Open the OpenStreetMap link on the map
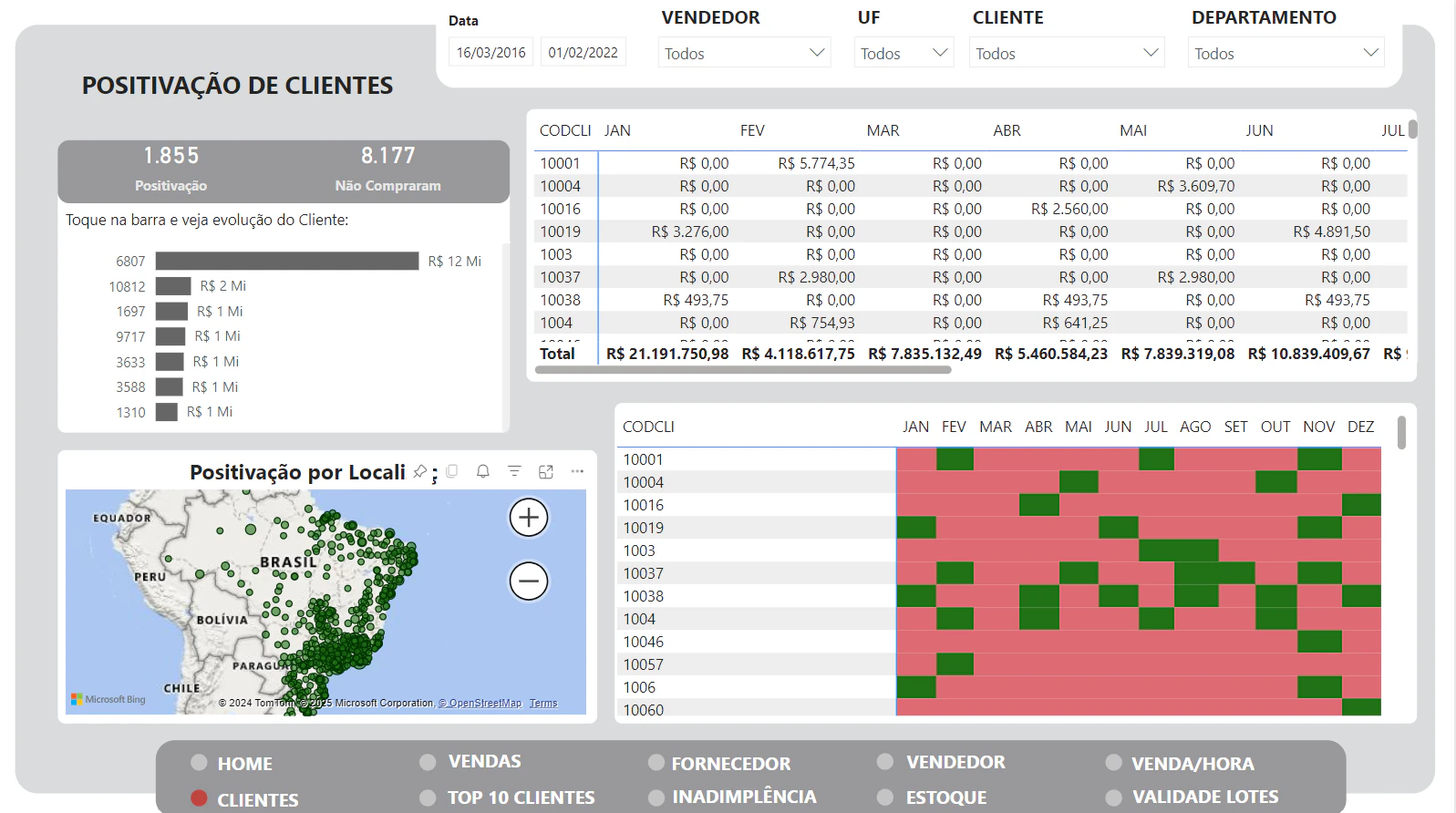 [480, 703]
